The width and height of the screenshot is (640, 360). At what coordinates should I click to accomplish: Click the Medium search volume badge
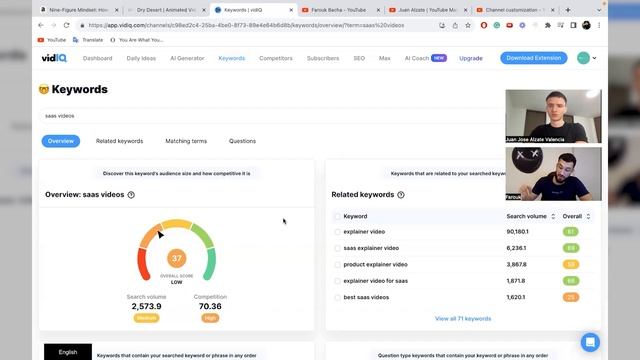(x=147, y=318)
